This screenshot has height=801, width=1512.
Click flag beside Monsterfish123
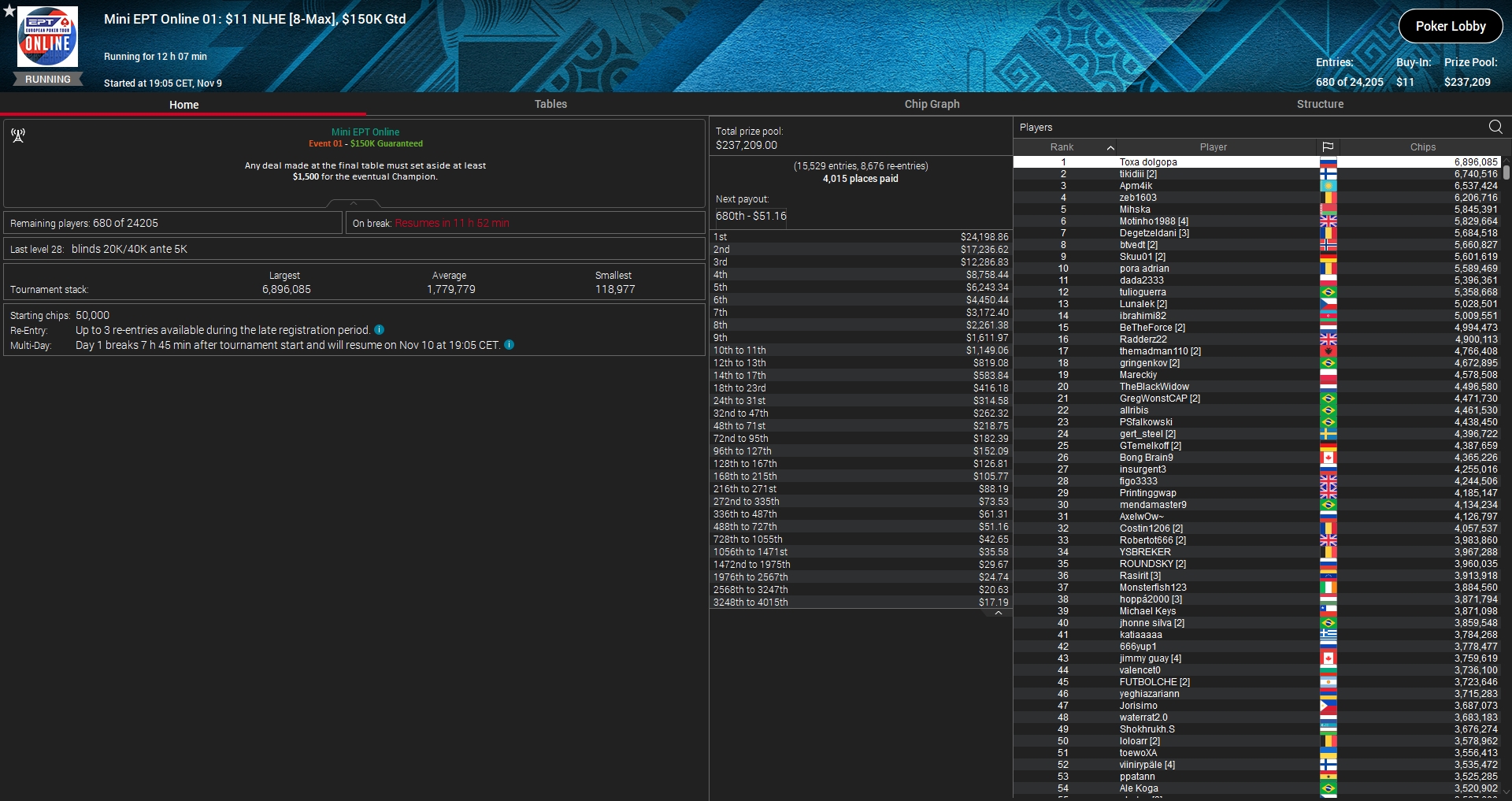(1329, 588)
